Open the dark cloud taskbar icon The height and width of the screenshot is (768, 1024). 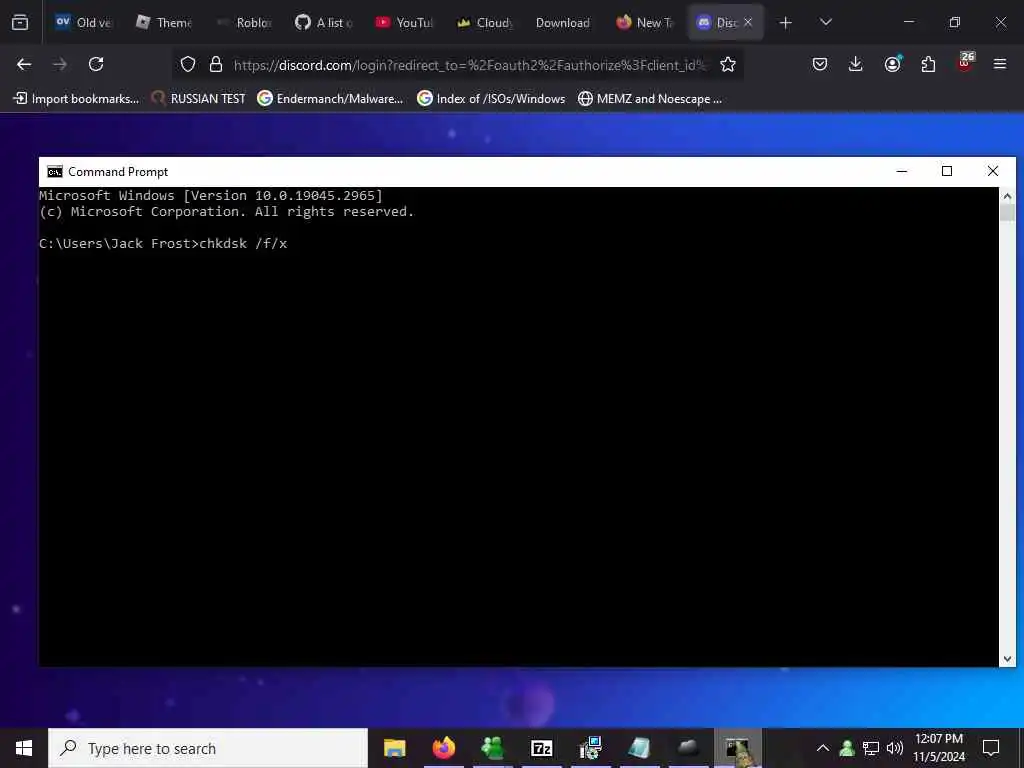[x=688, y=748]
